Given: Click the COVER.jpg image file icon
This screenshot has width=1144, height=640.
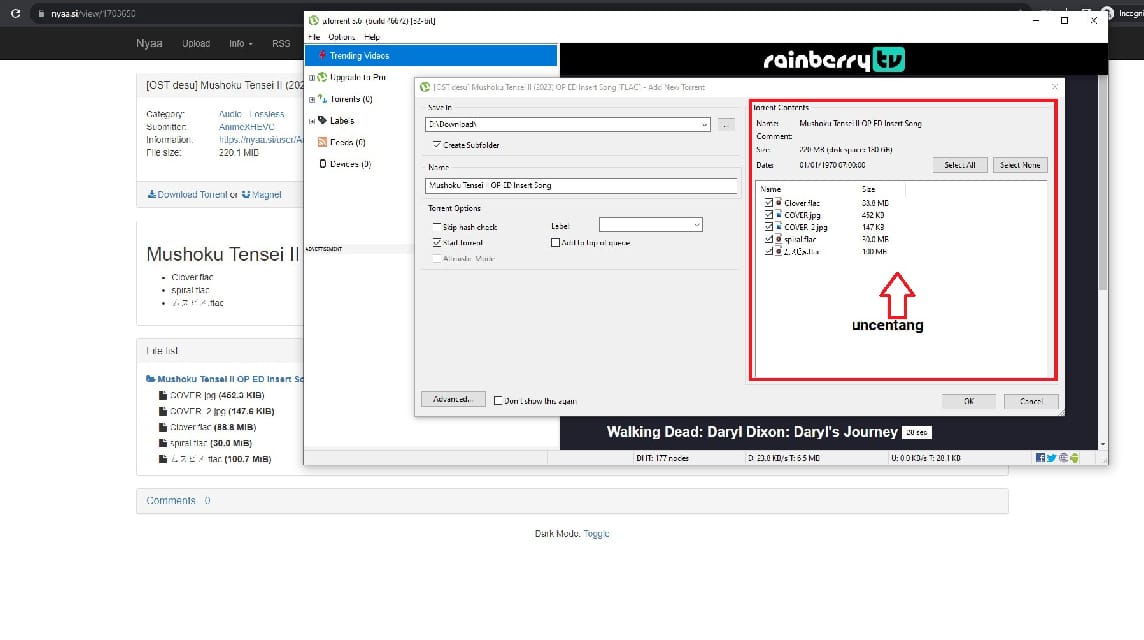Looking at the screenshot, I should [778, 215].
